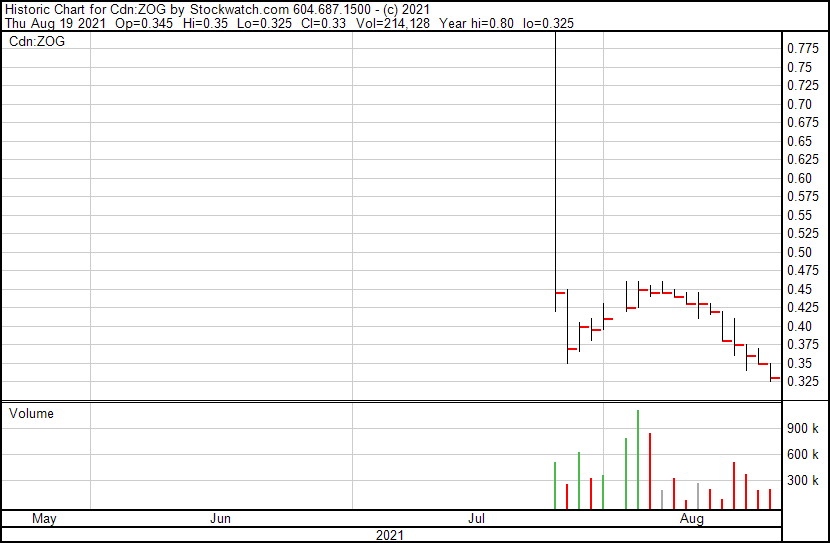Select the 0.65 price axis label
The height and width of the screenshot is (543, 830).
tap(799, 141)
